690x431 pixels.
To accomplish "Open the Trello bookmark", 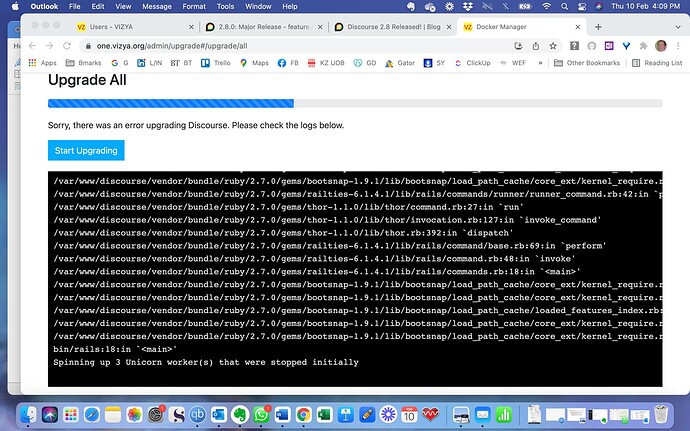I will (x=216, y=63).
